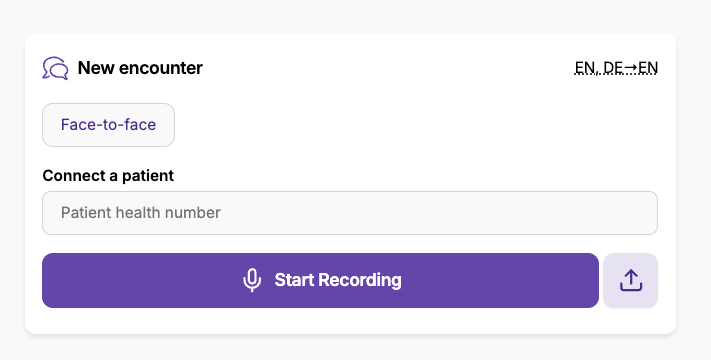
Task: Tap the mic glyph left of Start Recording
Action: coord(252,280)
